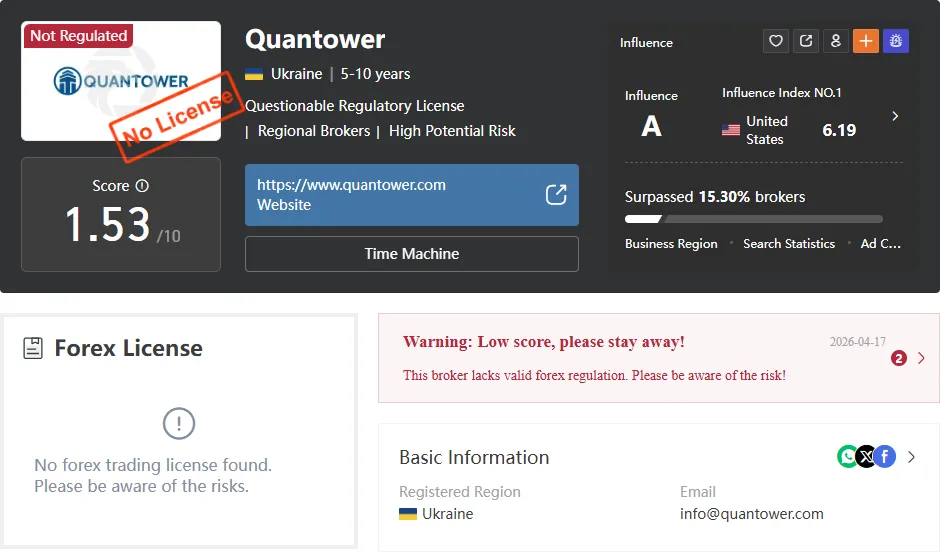Click the surpassed brokers progress bar
940x552 pixels.
click(754, 219)
